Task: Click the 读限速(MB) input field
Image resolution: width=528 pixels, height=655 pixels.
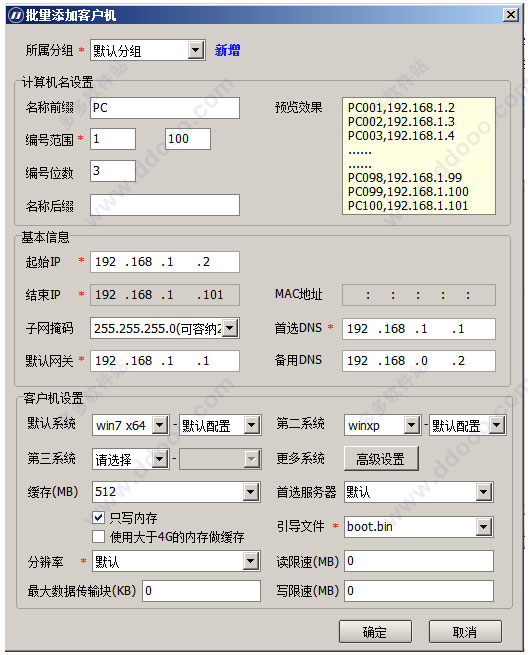Action: pos(419,561)
